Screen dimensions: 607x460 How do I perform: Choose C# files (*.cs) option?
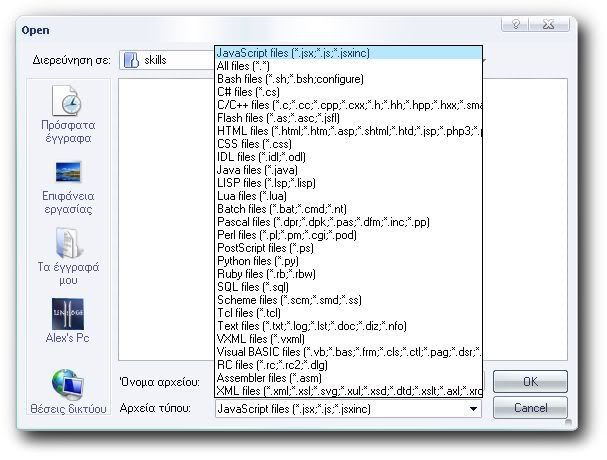(x=348, y=92)
